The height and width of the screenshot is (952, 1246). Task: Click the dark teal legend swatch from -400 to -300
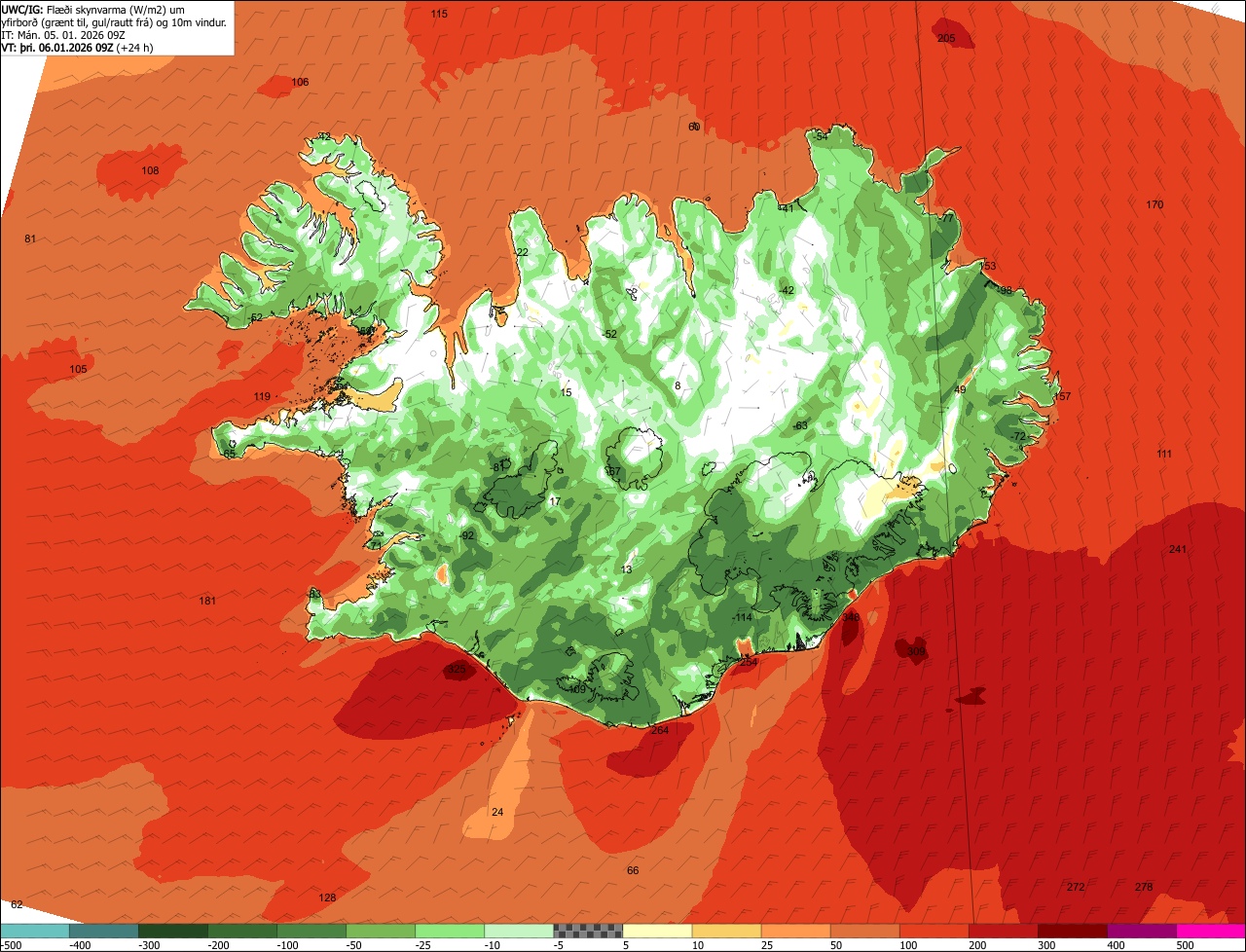coord(103,931)
